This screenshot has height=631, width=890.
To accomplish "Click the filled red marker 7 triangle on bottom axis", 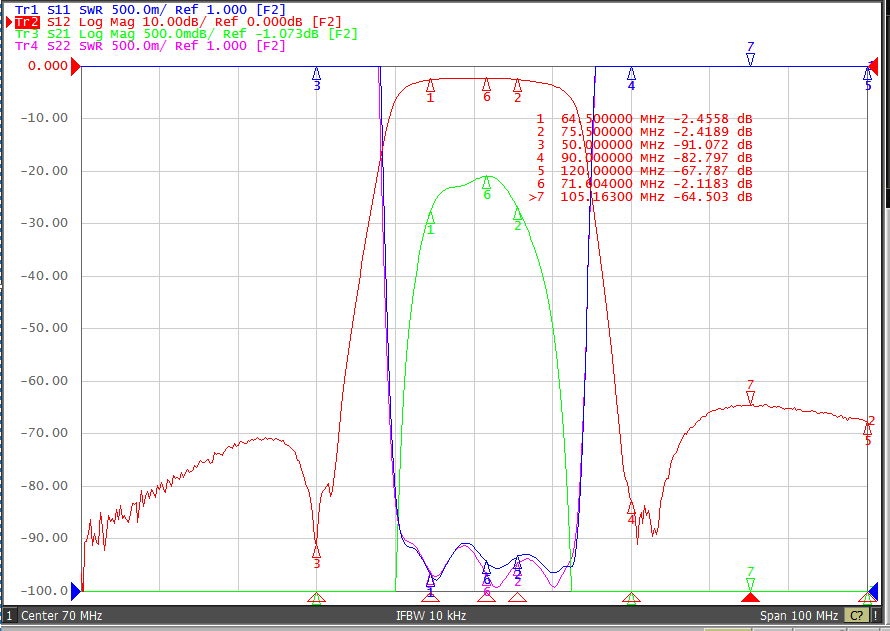I will (750, 598).
